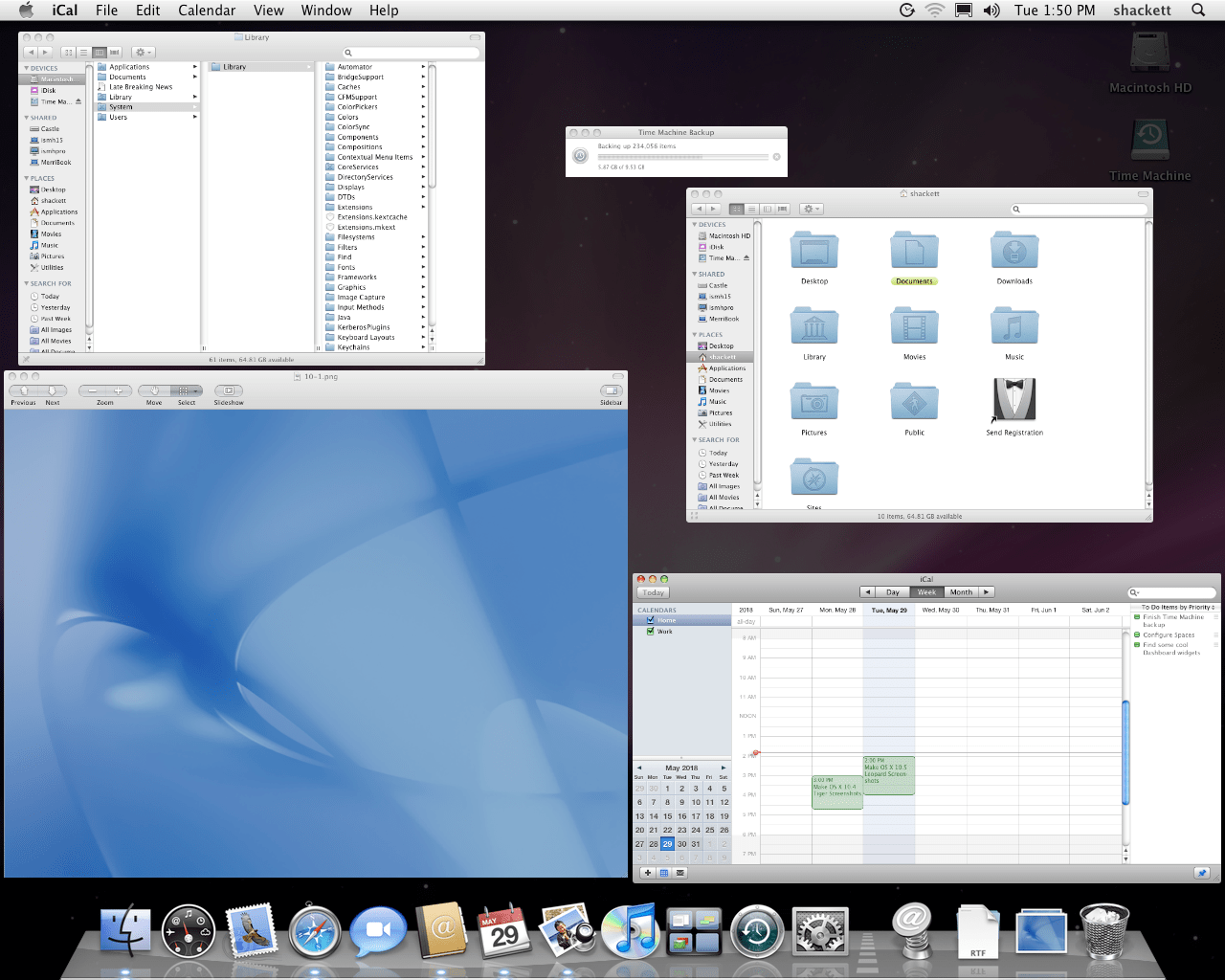Uncheck the Home calendar checkbox
This screenshot has height=980, width=1225.
coord(651,620)
